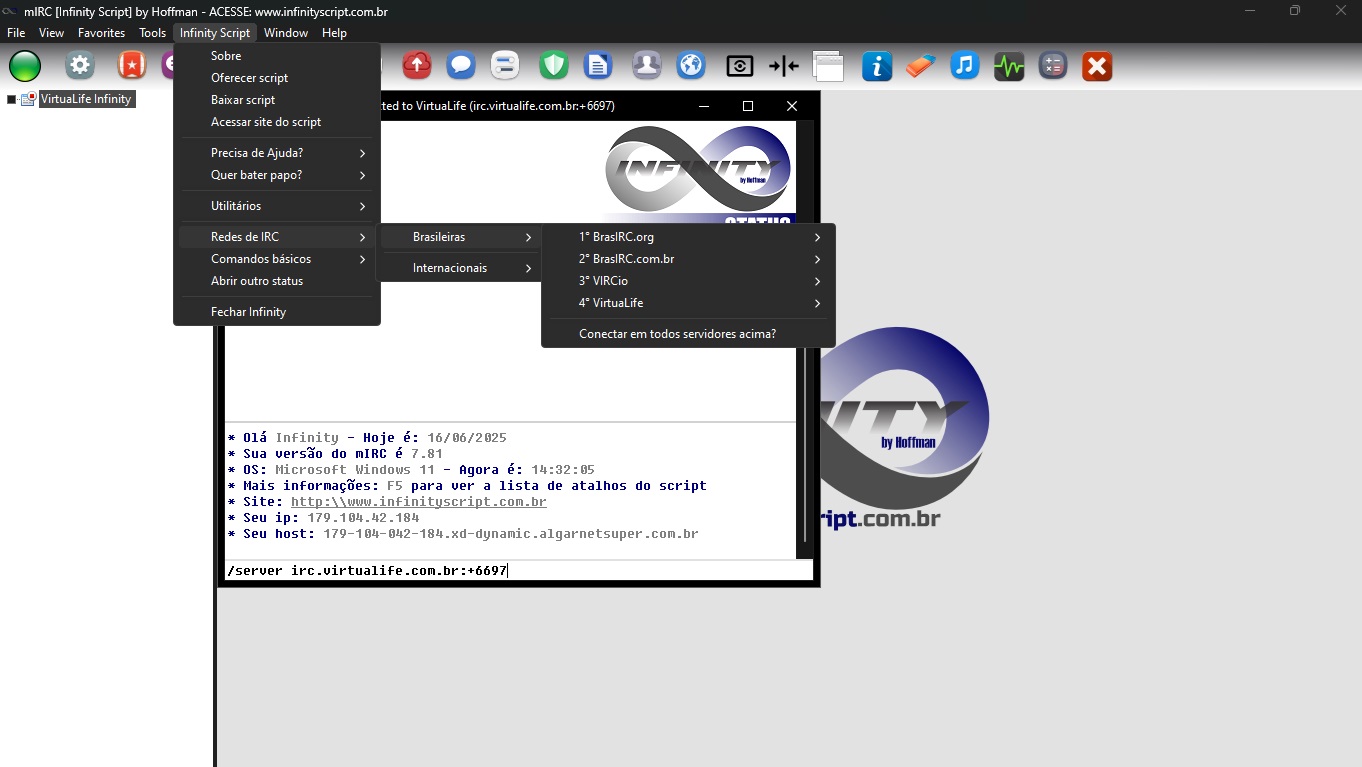Click the green shield icon
This screenshot has height=767, width=1362.
(x=554, y=66)
